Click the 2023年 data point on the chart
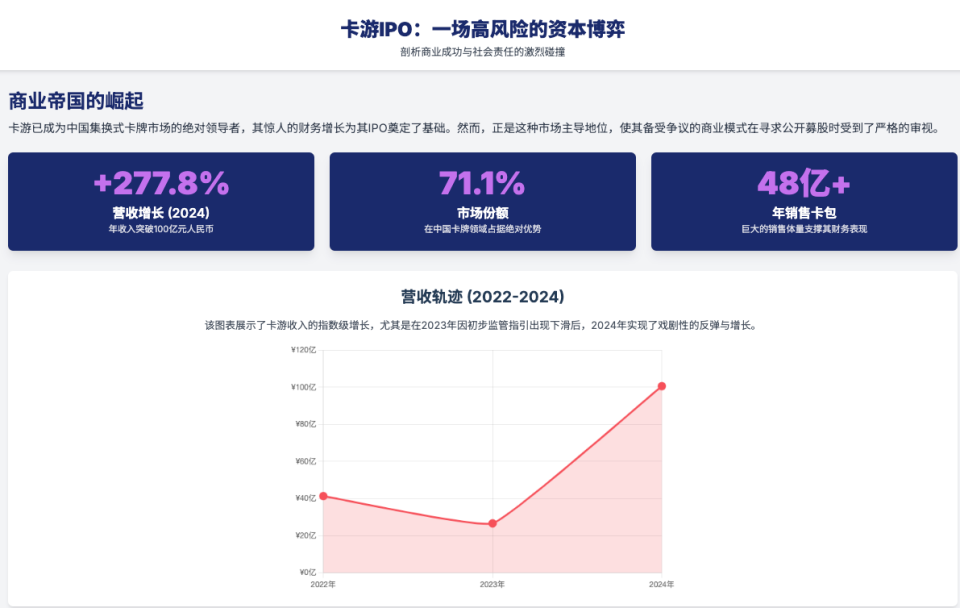This screenshot has height=608, width=960. (492, 524)
